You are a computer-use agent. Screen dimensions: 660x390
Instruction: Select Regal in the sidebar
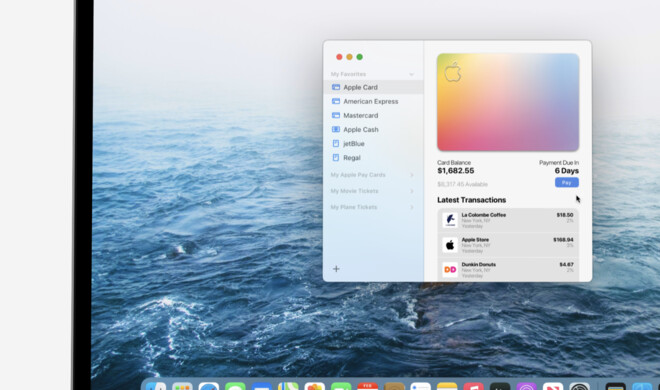[373, 158]
